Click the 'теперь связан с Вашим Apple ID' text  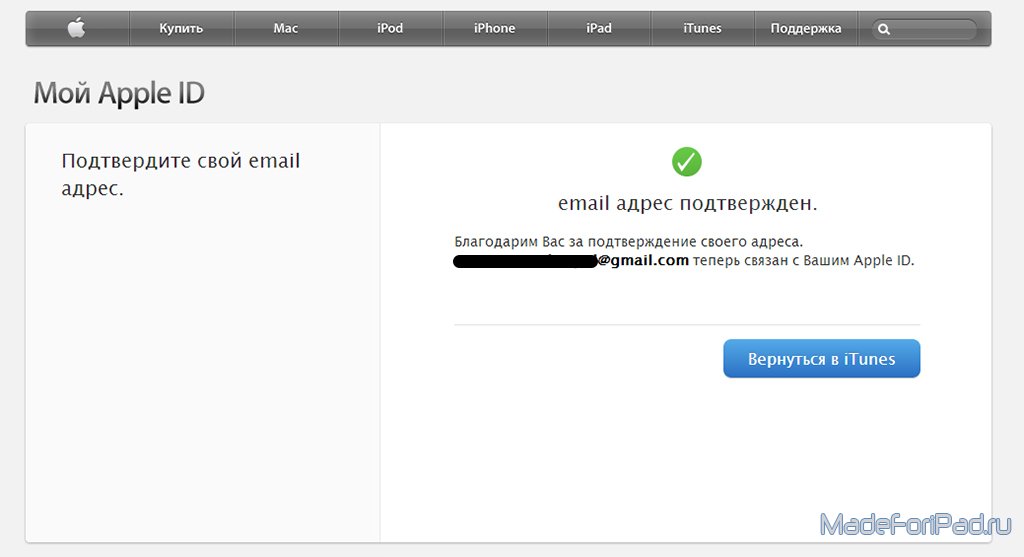(804, 261)
